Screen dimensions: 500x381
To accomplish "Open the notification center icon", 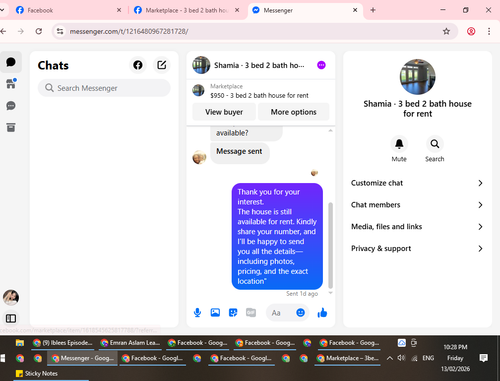I will tap(483, 358).
